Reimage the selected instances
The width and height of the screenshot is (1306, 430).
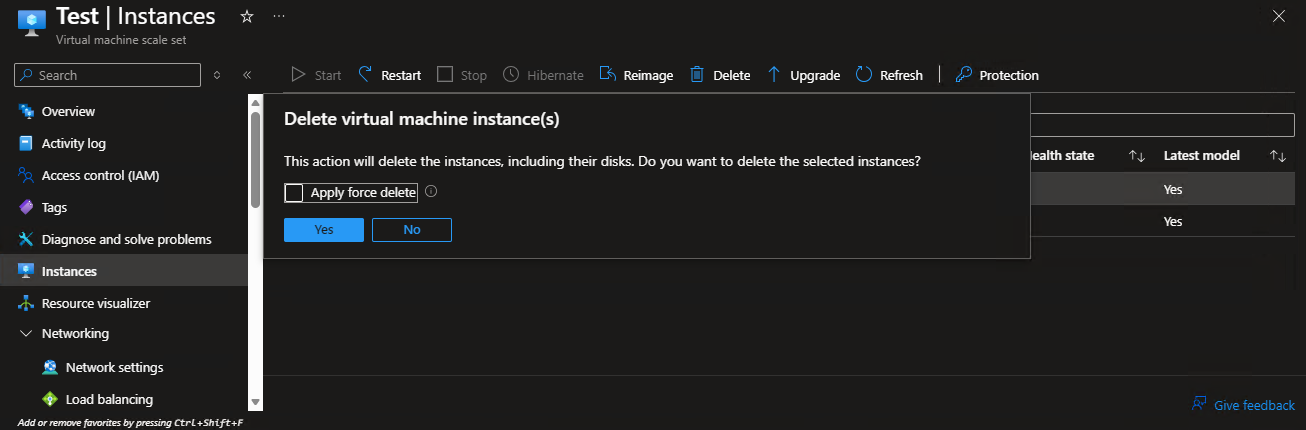(636, 75)
